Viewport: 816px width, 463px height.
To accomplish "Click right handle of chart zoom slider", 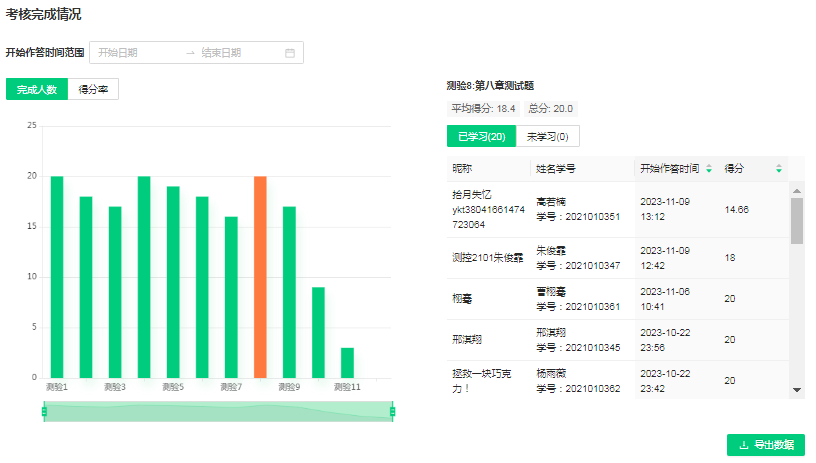I will tap(392, 411).
